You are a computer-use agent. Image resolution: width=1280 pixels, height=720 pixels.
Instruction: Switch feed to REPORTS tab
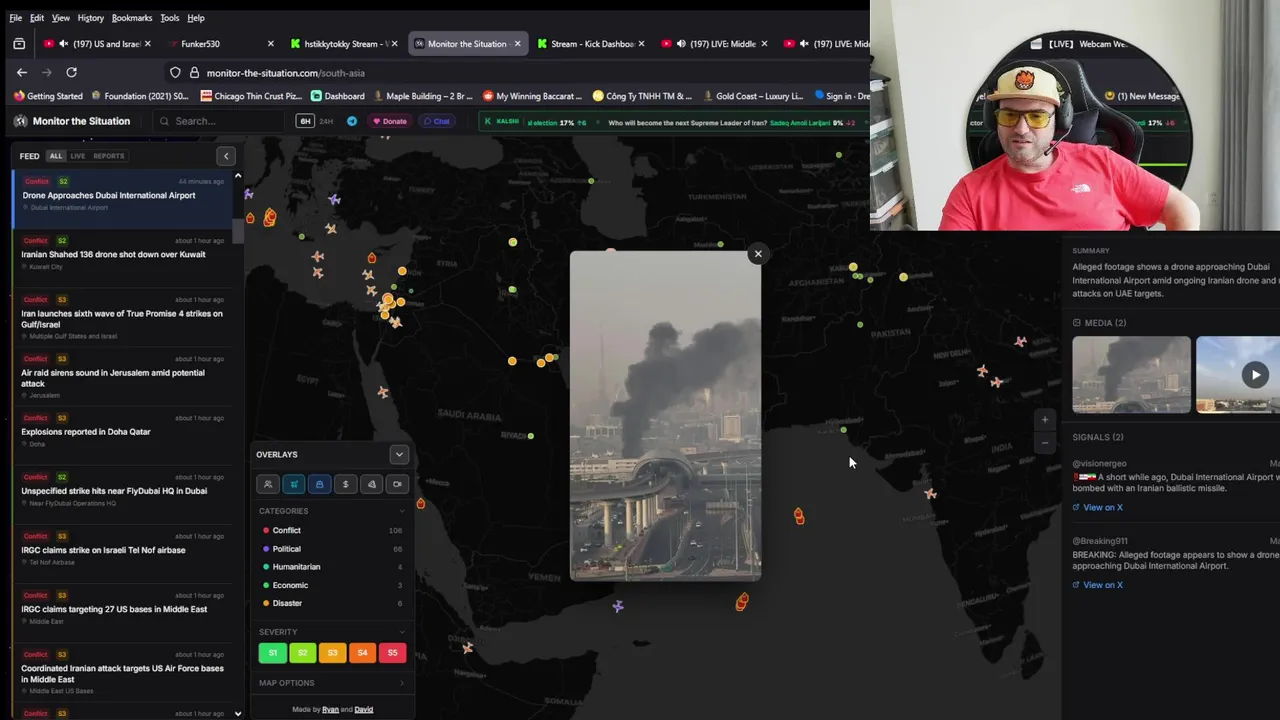tap(109, 156)
